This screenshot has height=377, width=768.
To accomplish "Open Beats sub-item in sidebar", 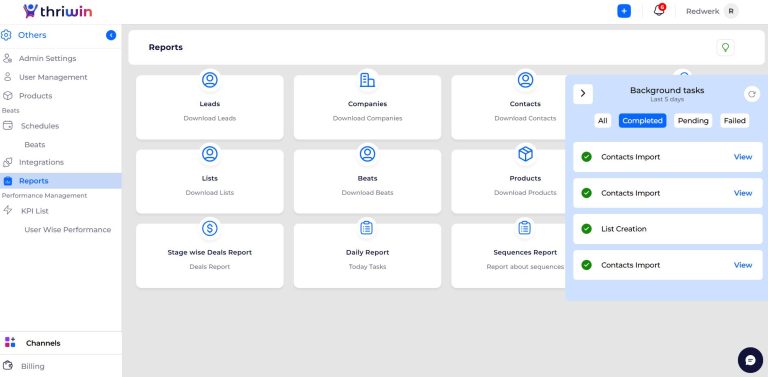I will tap(35, 144).
